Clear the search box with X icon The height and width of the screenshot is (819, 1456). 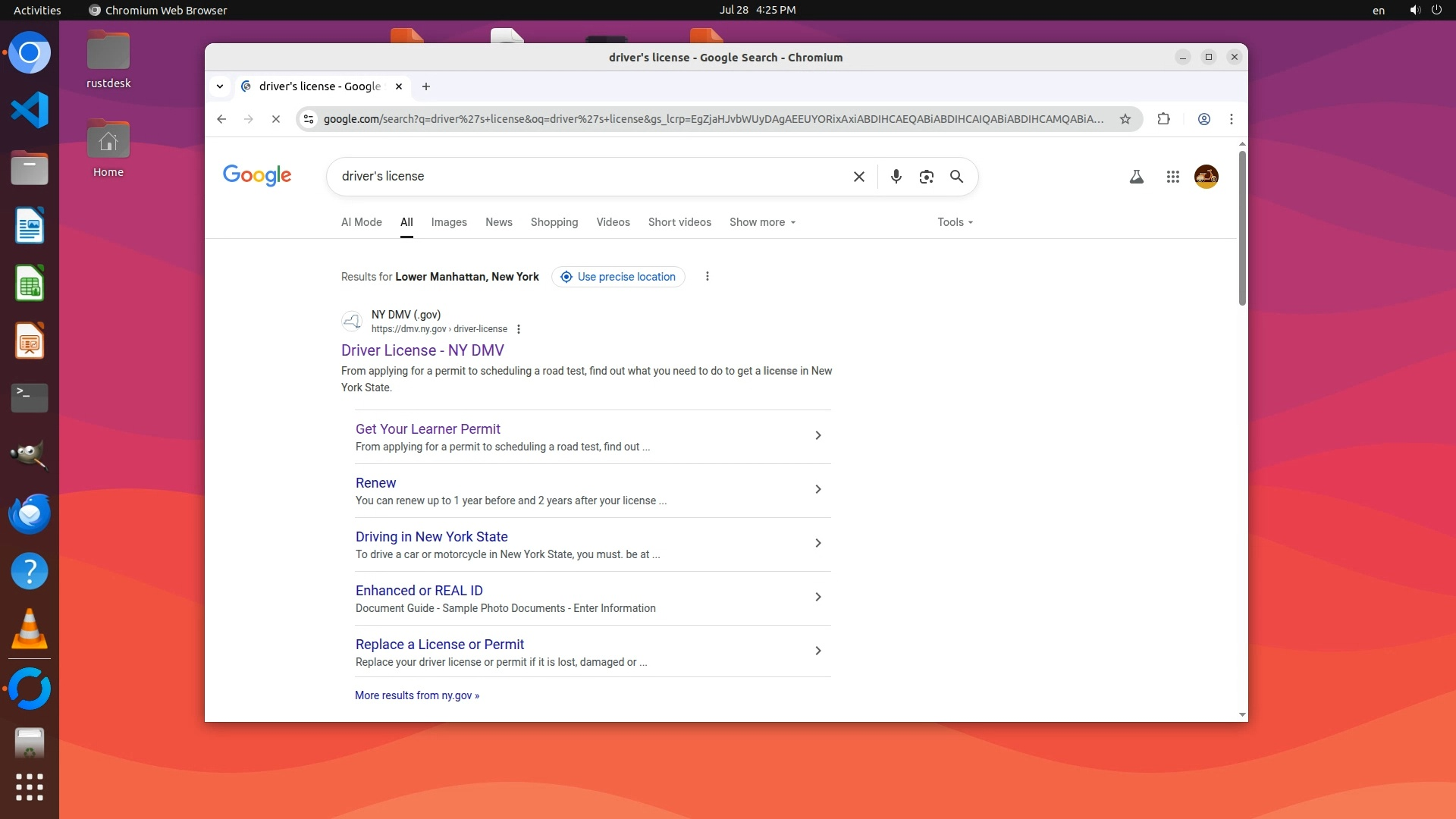(x=858, y=177)
